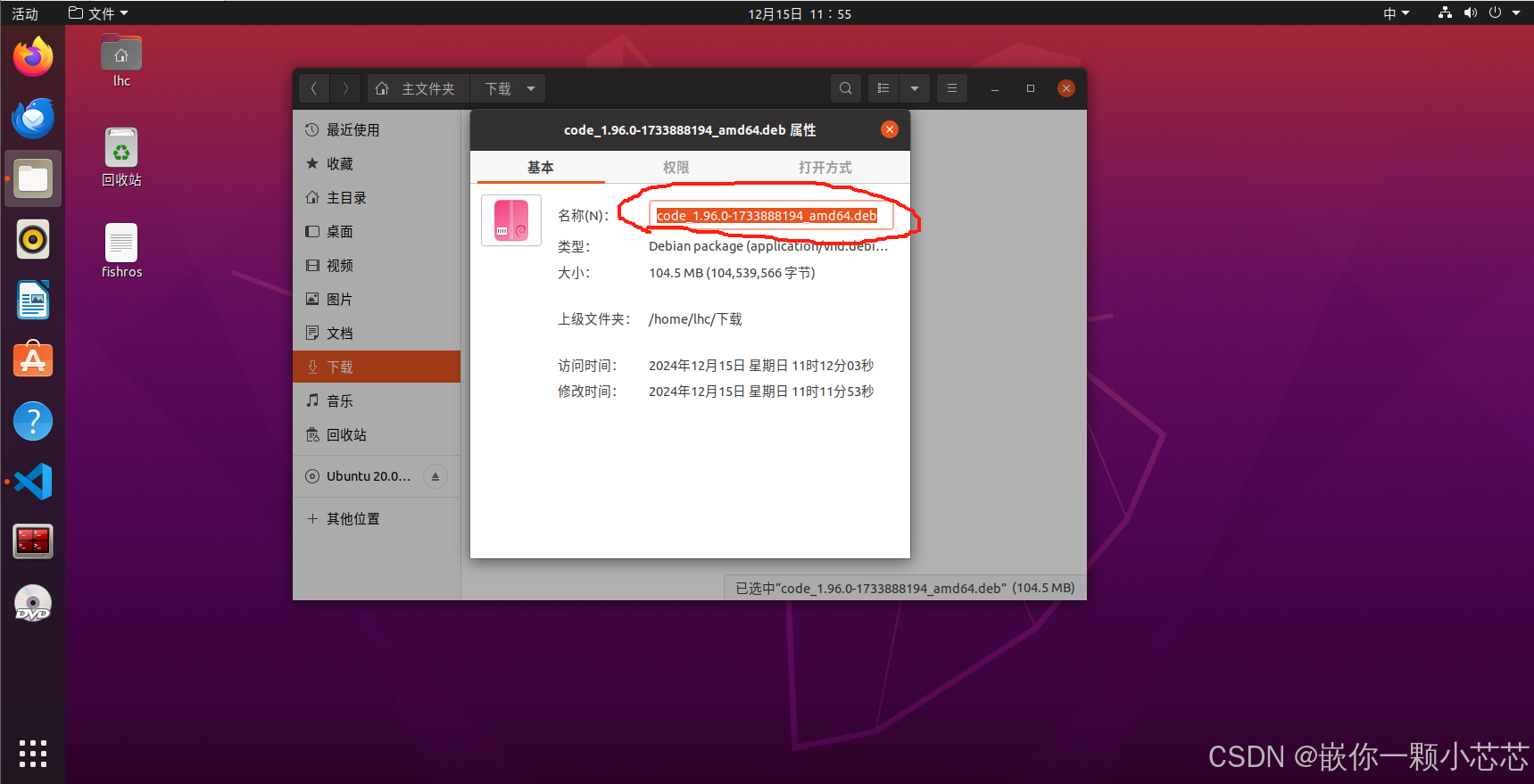Click the 访问时间 value 11时12分03秒
Image resolution: width=1534 pixels, height=784 pixels.
click(761, 366)
